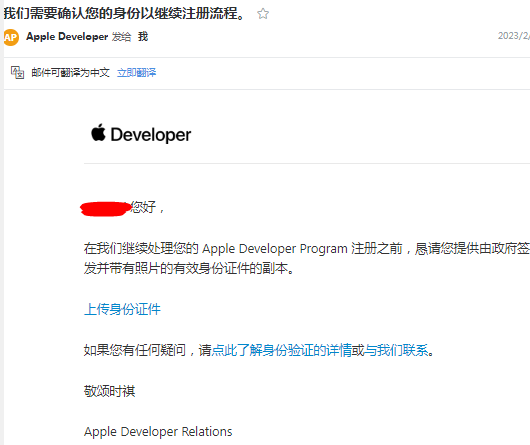The width and height of the screenshot is (530, 445).
Task: Click the 与我们联系 contact link
Action: click(396, 350)
